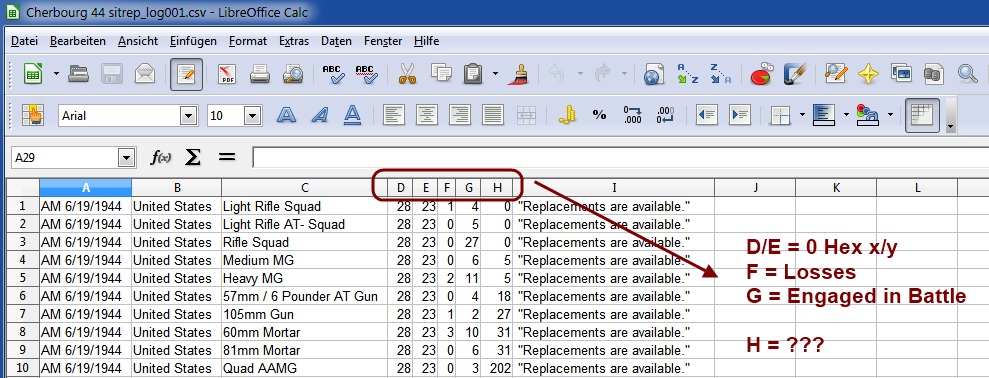
Task: Open the Arial font name list
Action: pyautogui.click(x=189, y=115)
